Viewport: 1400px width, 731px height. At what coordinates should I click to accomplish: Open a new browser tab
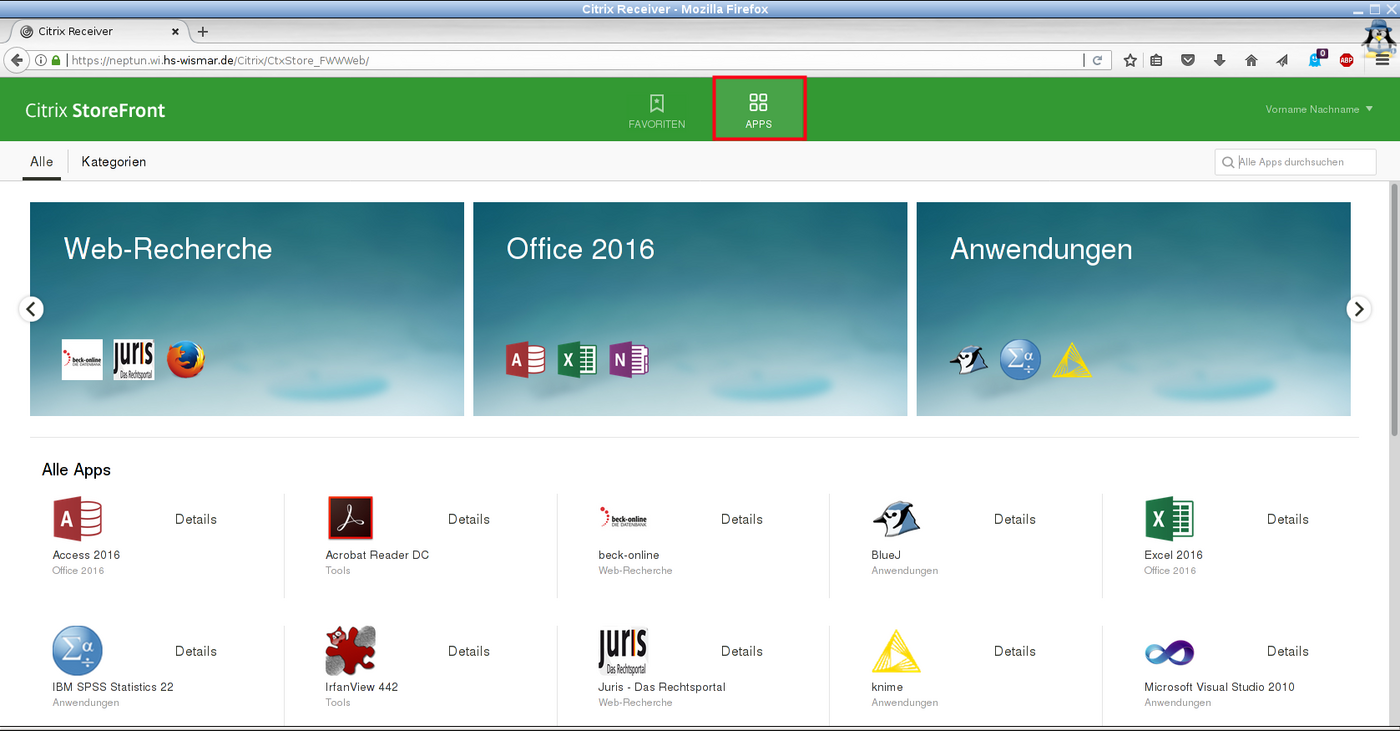(x=203, y=31)
